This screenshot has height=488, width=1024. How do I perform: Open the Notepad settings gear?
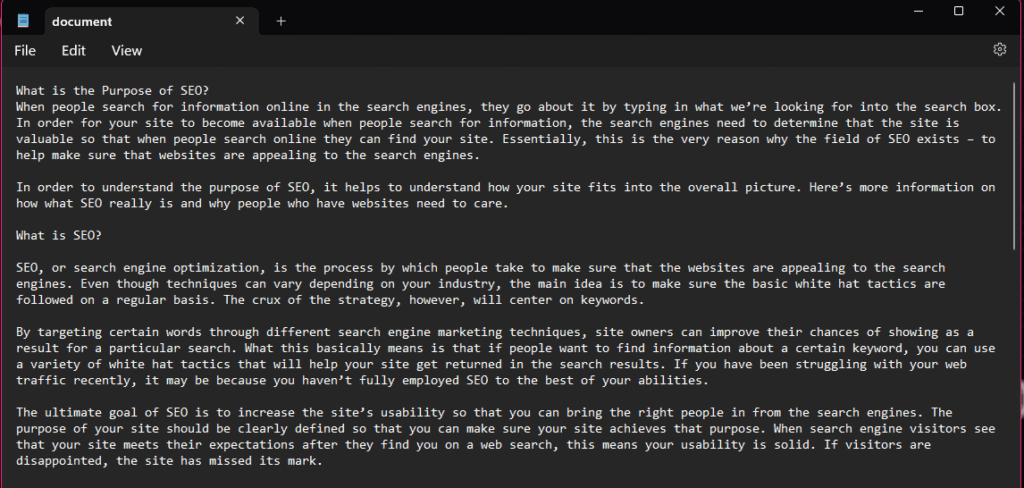(x=999, y=50)
